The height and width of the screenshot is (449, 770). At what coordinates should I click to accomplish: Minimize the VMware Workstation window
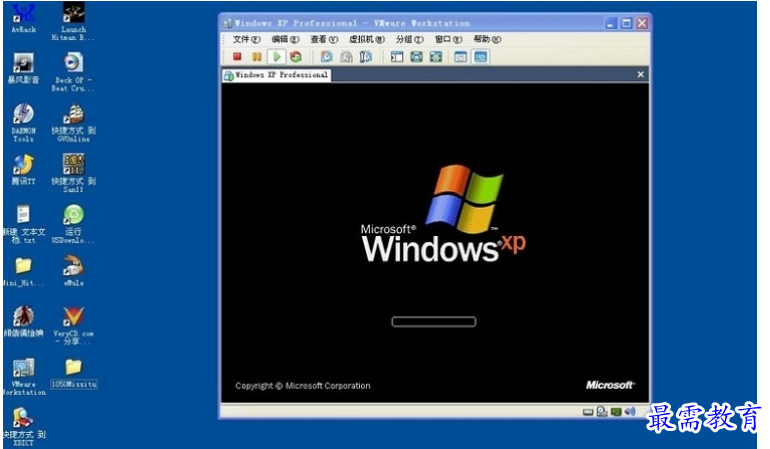tap(610, 23)
